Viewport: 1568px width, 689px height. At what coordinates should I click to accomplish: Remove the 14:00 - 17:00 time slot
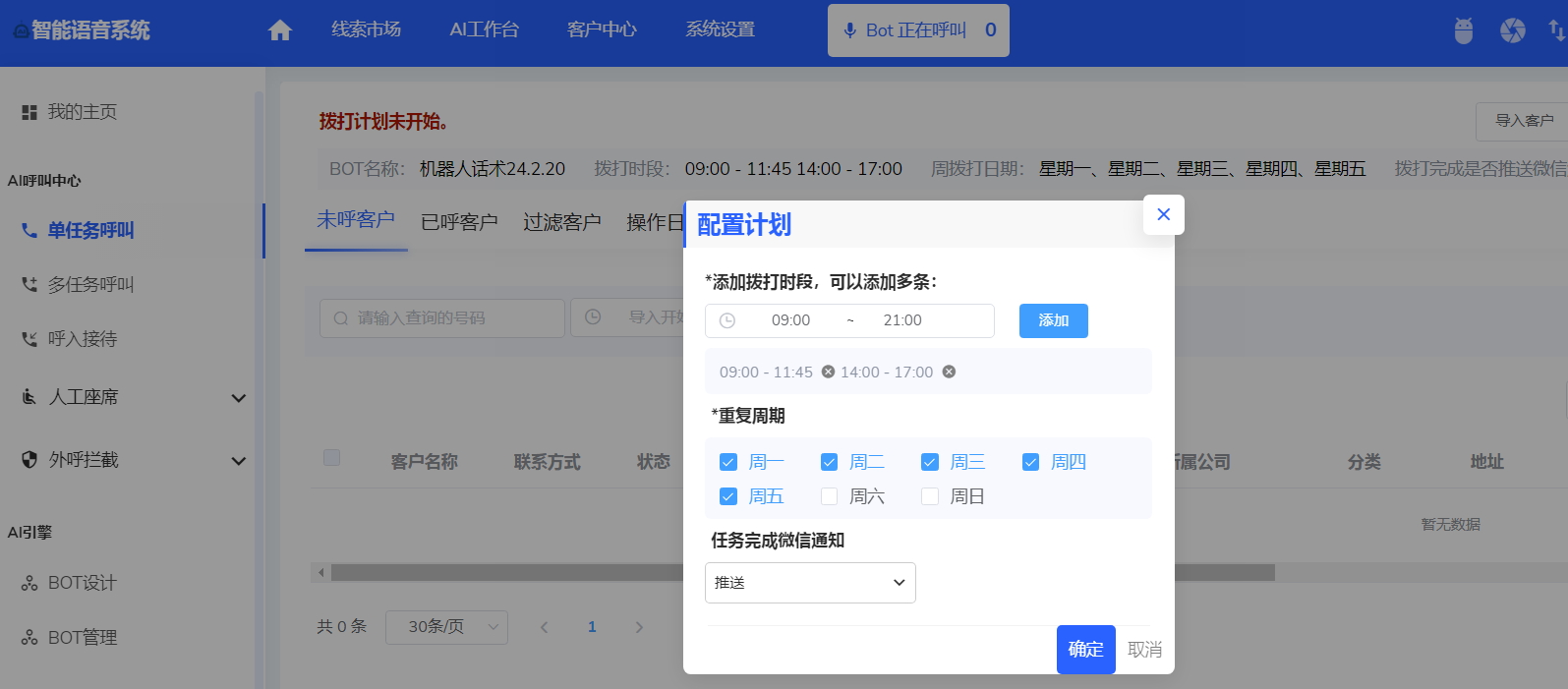[949, 372]
